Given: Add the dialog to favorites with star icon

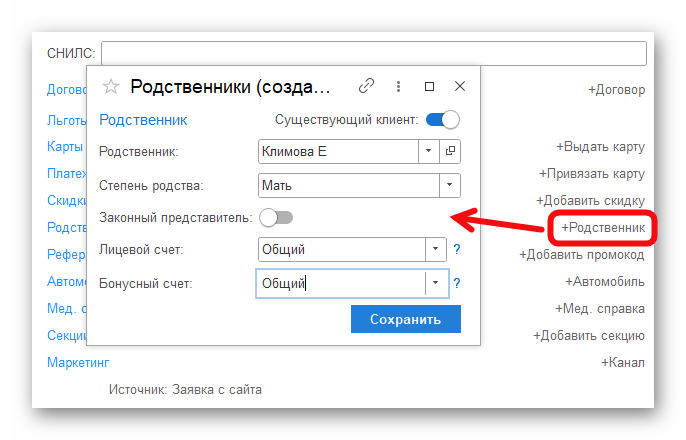Looking at the screenshot, I should (111, 87).
